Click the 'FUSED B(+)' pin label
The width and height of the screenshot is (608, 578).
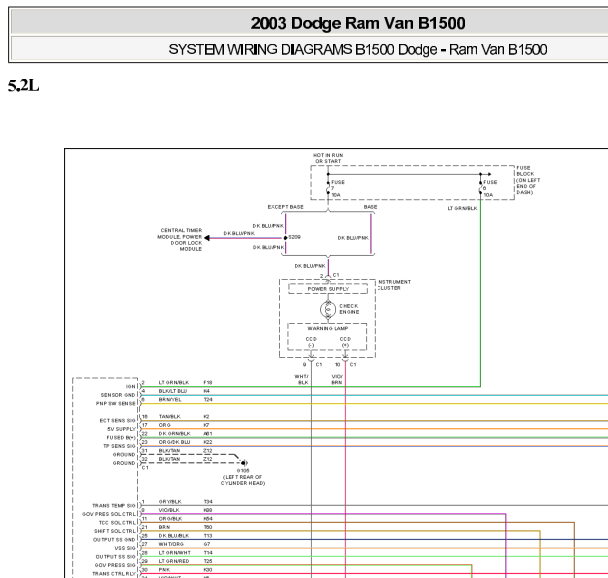click(x=121, y=438)
